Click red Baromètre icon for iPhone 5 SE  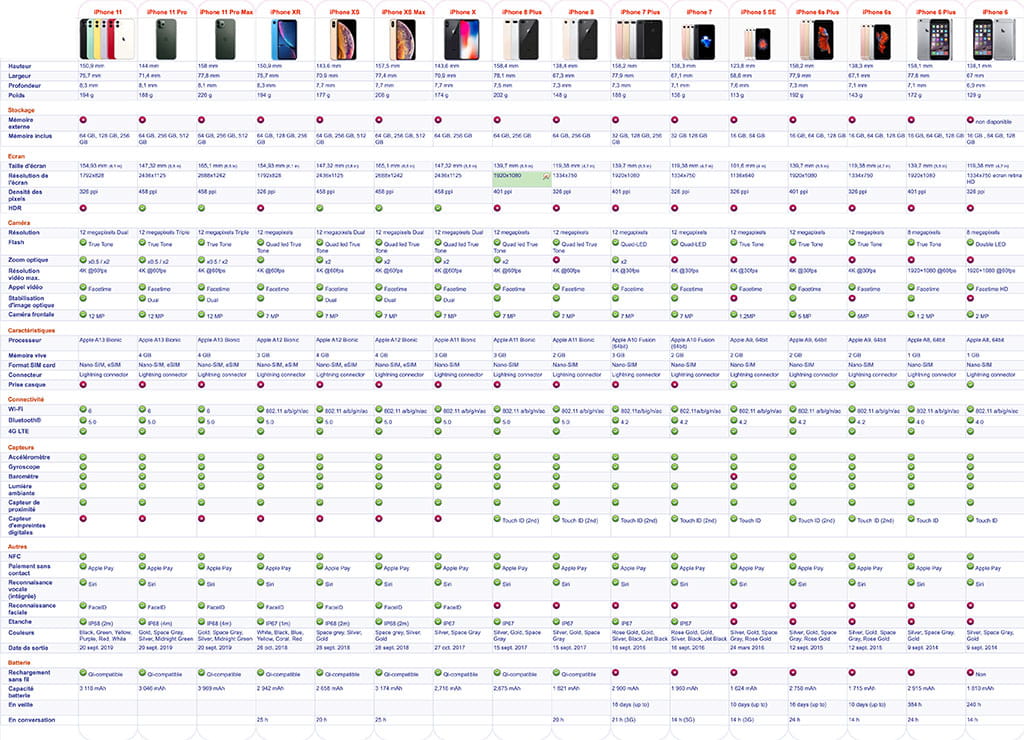pos(733,476)
